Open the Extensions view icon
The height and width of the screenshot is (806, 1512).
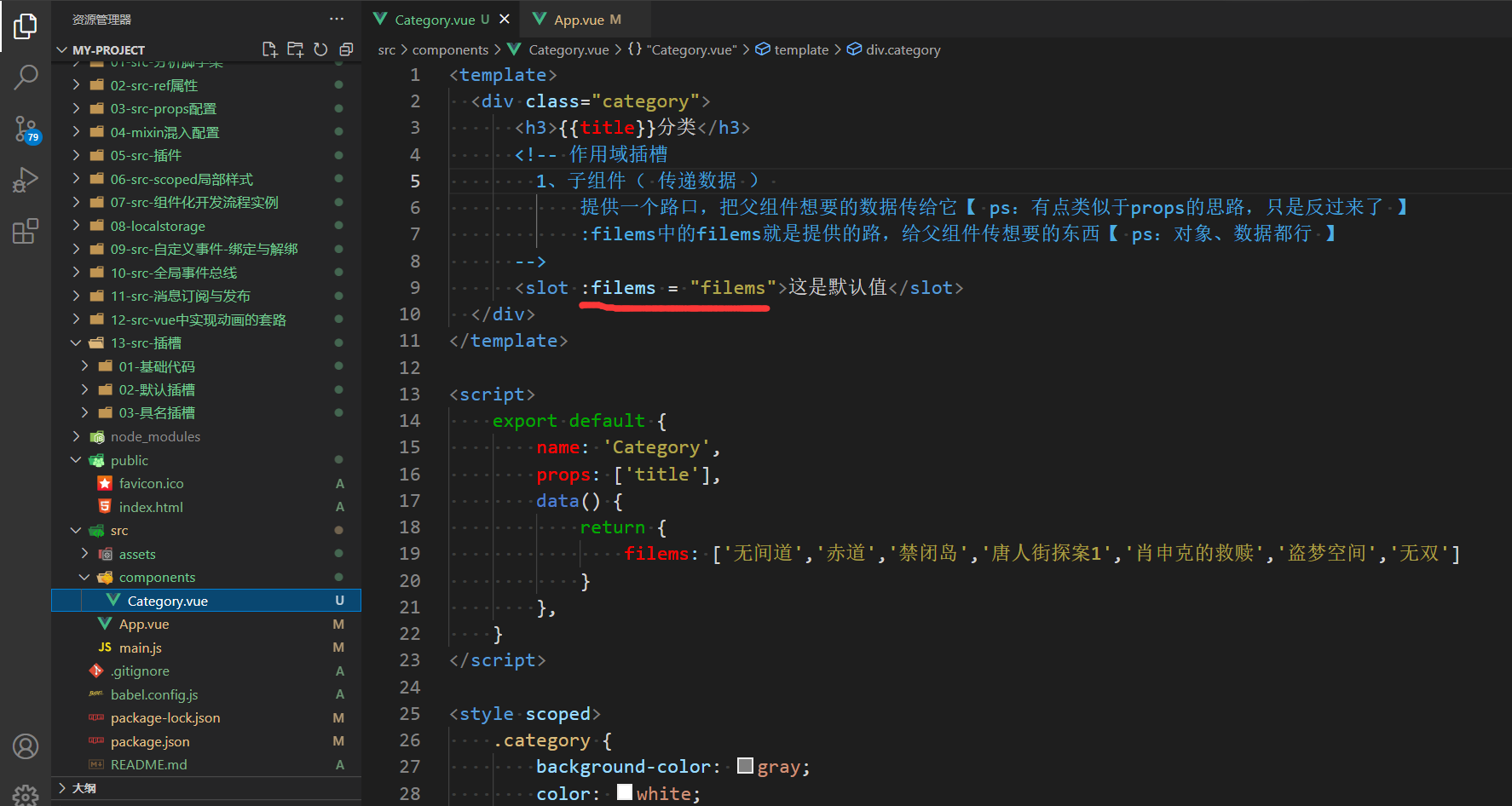coord(26,231)
